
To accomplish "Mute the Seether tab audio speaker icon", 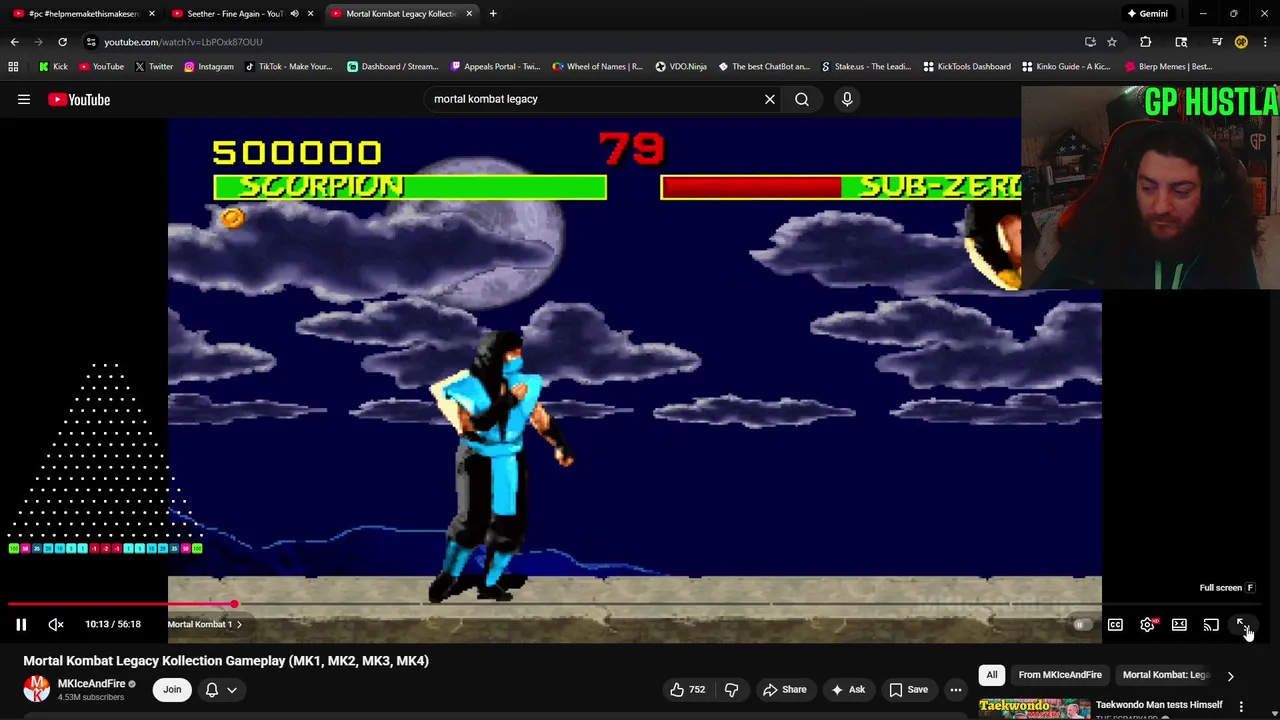I will pyautogui.click(x=294, y=14).
